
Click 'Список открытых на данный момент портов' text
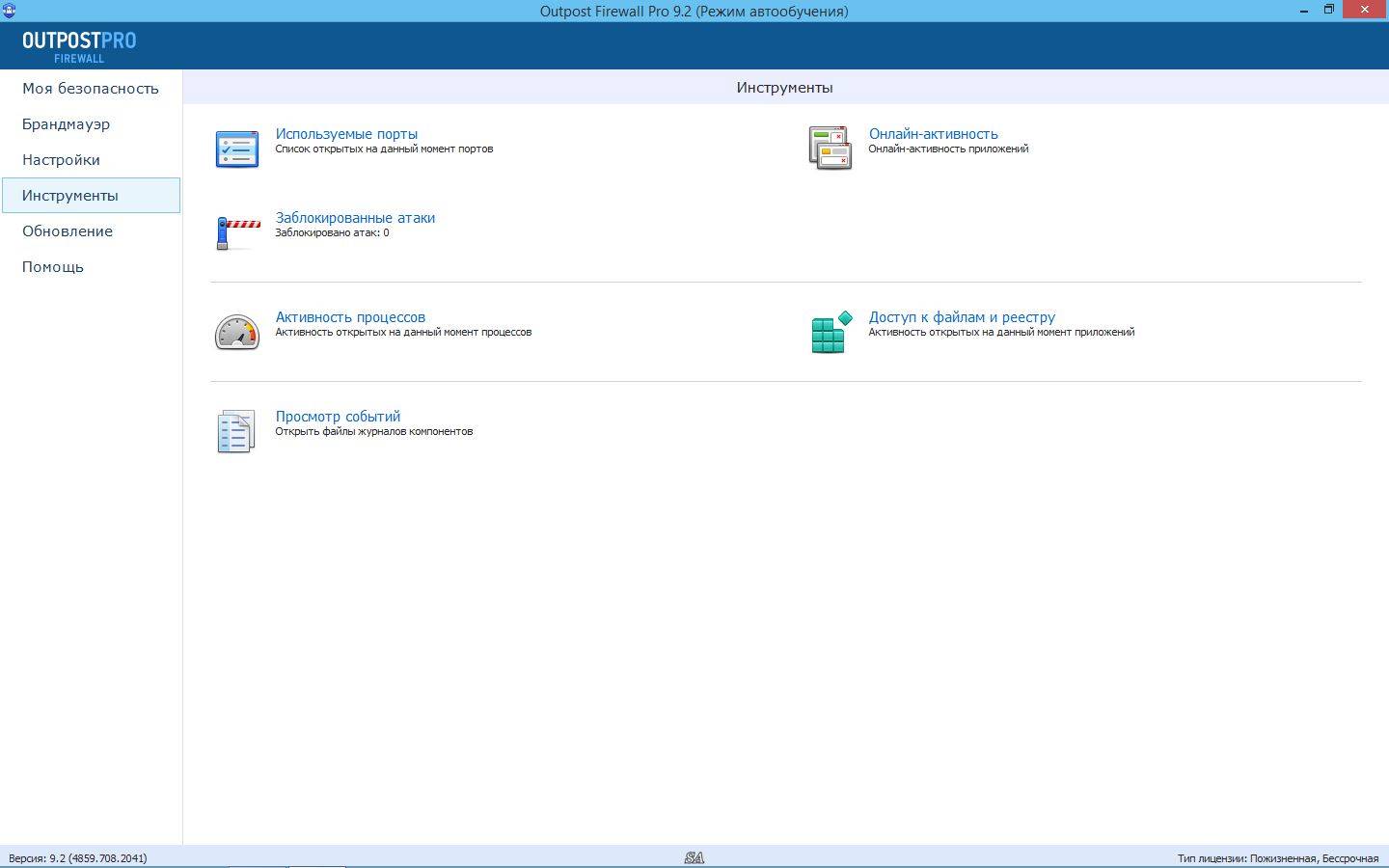click(x=384, y=149)
